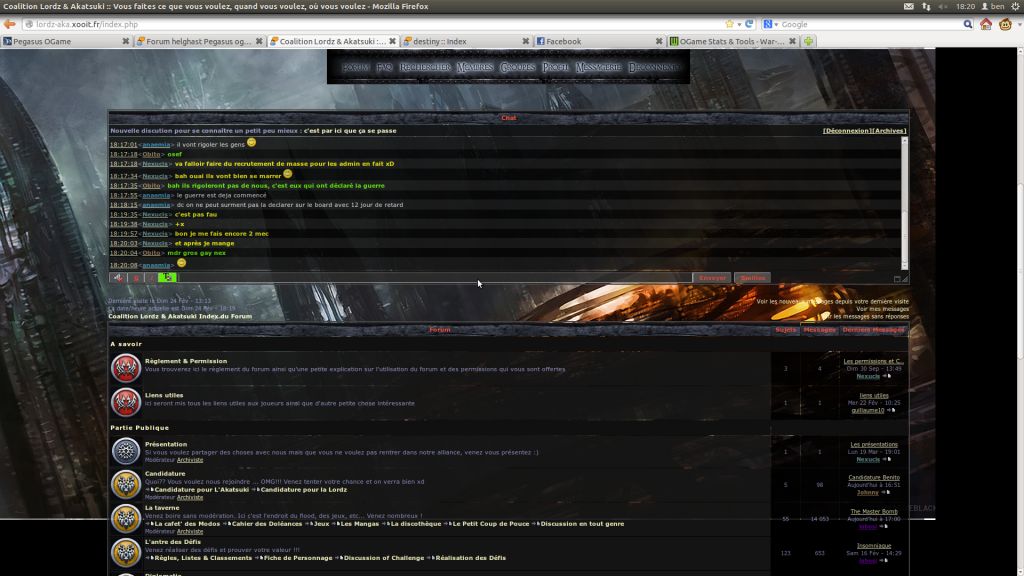Open the mail envelope indicator in top panel
The height and width of the screenshot is (576, 1024).
[908, 7]
